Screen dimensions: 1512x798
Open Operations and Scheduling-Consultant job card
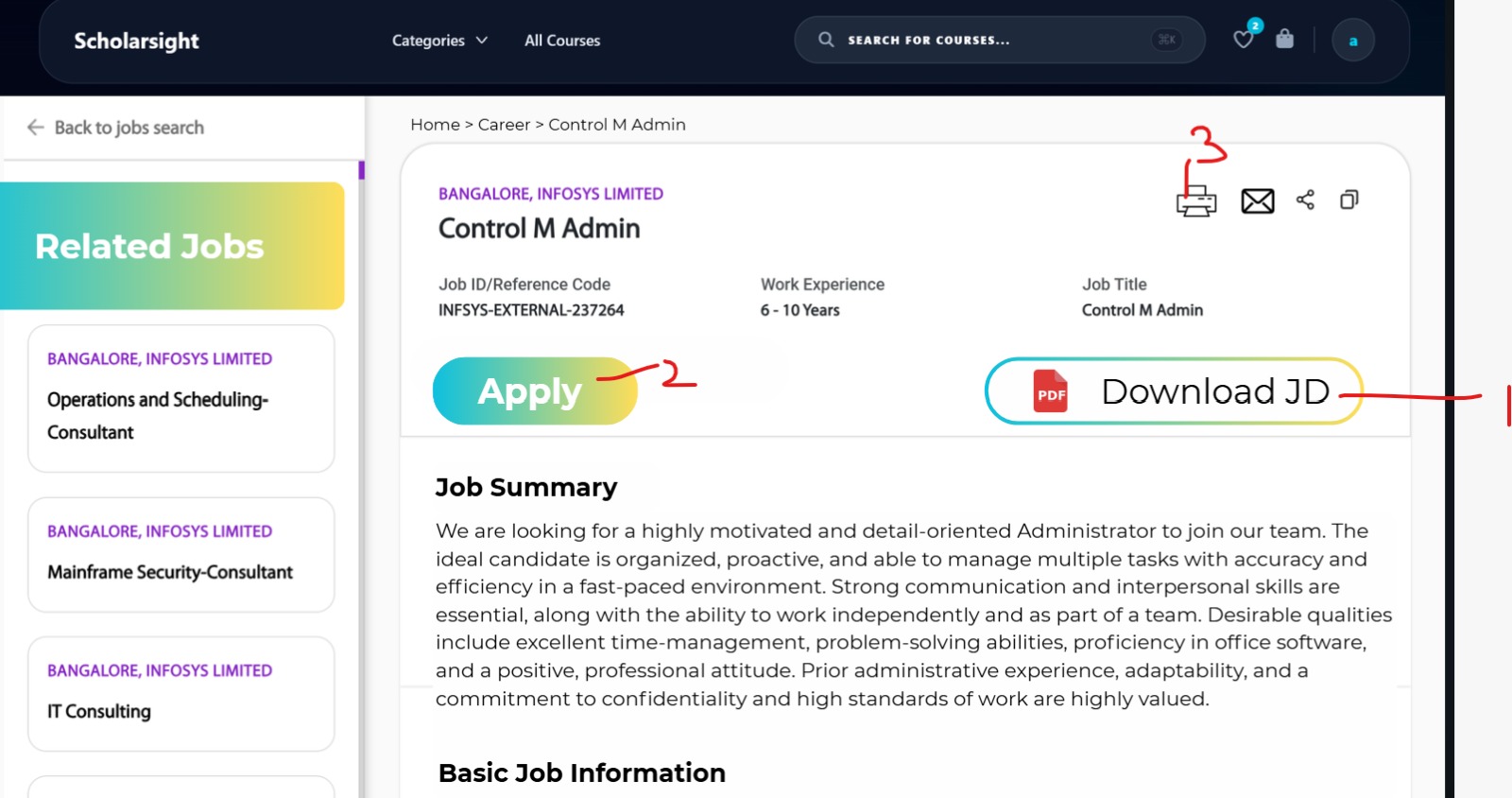(181, 398)
